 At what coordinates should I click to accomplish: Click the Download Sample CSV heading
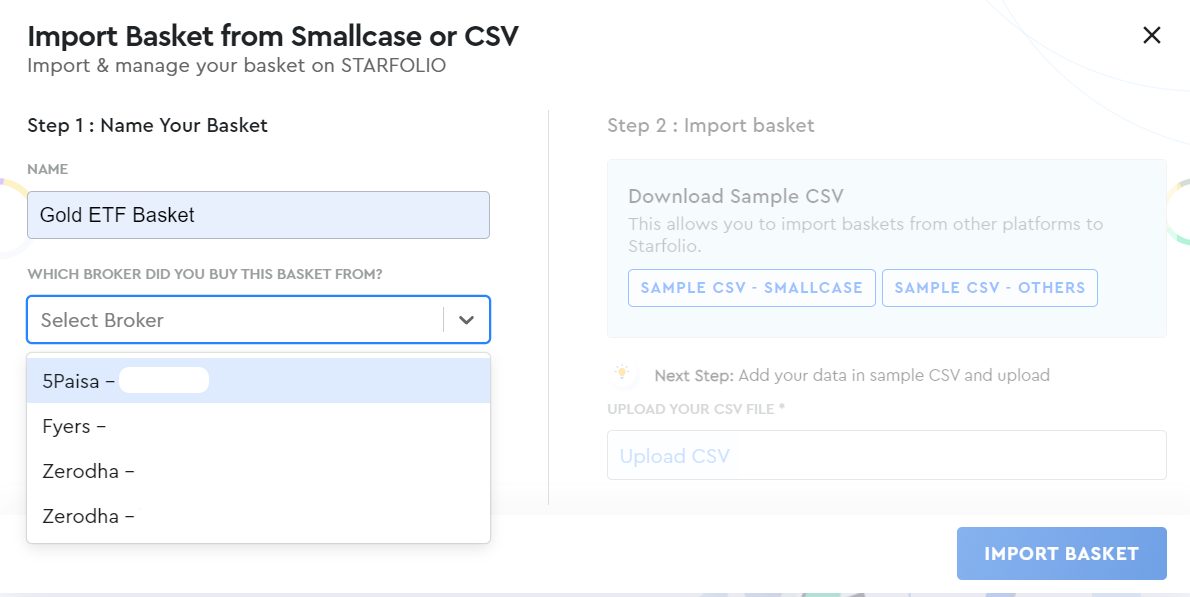pyautogui.click(x=735, y=196)
